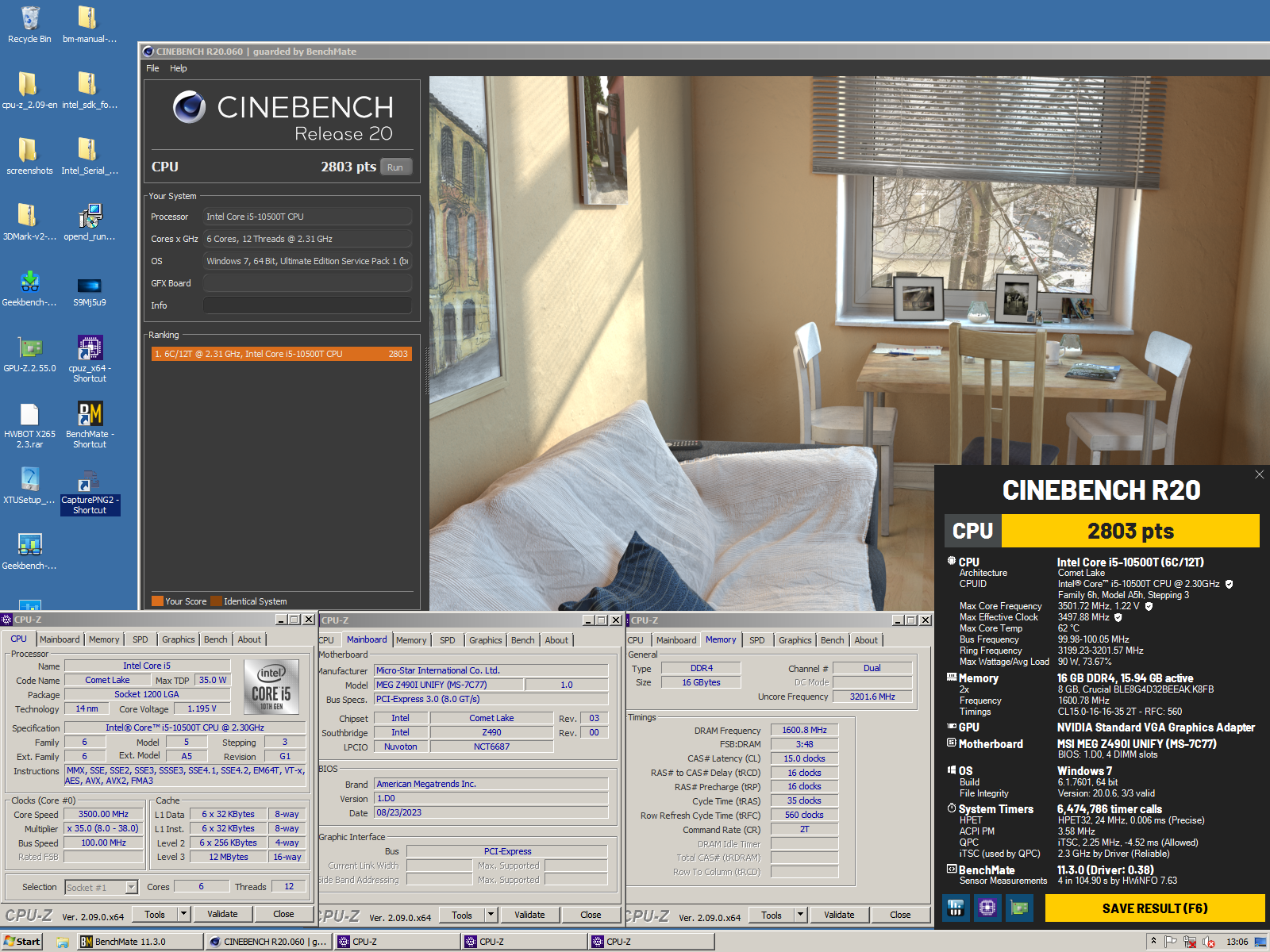The height and width of the screenshot is (952, 1270).
Task: Click the taskbar clock showing 13:06
Action: pyautogui.click(x=1237, y=942)
